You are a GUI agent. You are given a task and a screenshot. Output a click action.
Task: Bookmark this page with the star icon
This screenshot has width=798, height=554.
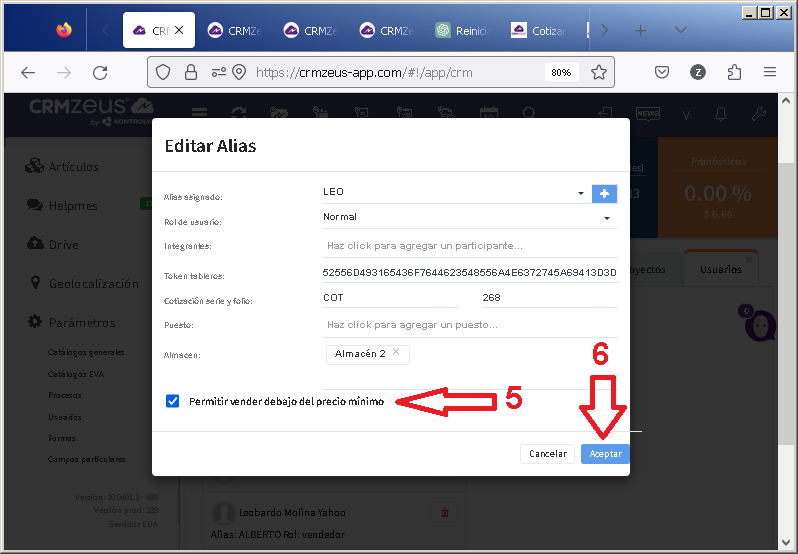coord(598,72)
